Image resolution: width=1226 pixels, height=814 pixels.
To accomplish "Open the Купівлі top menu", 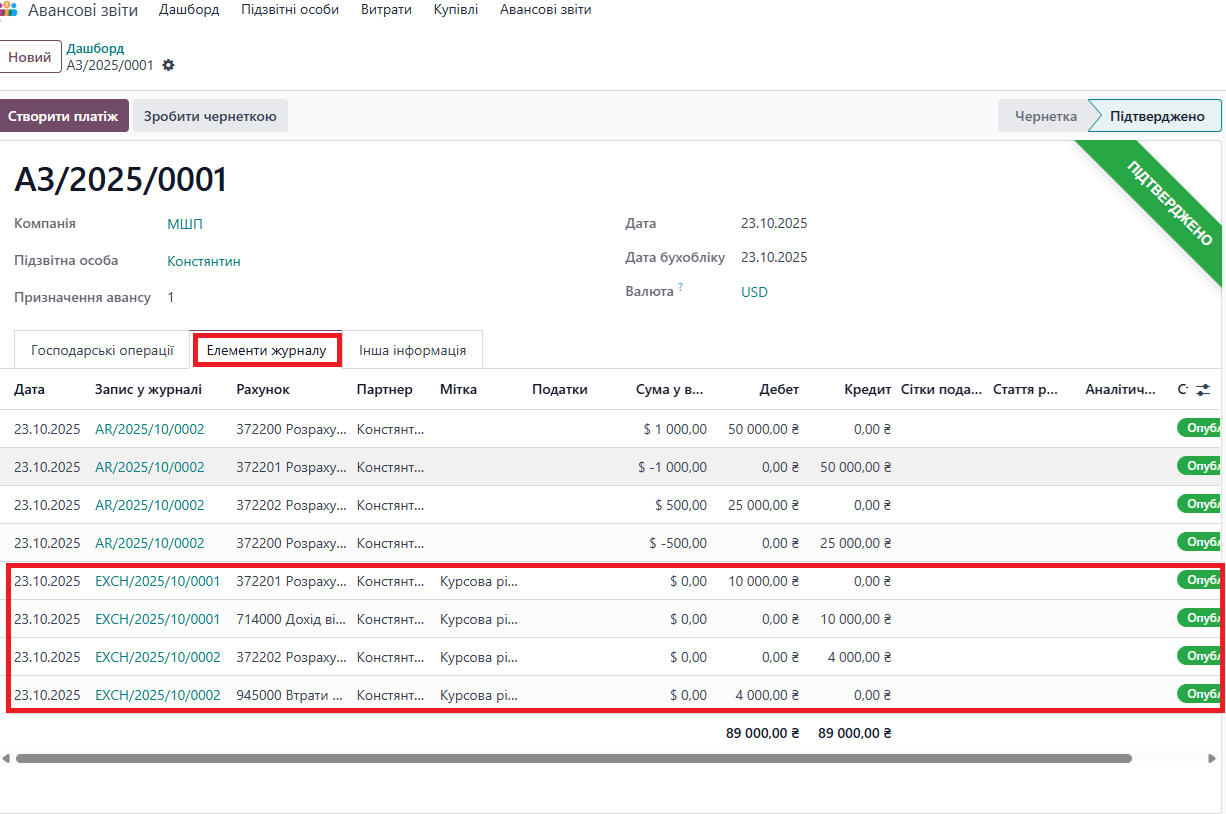I will 455,10.
